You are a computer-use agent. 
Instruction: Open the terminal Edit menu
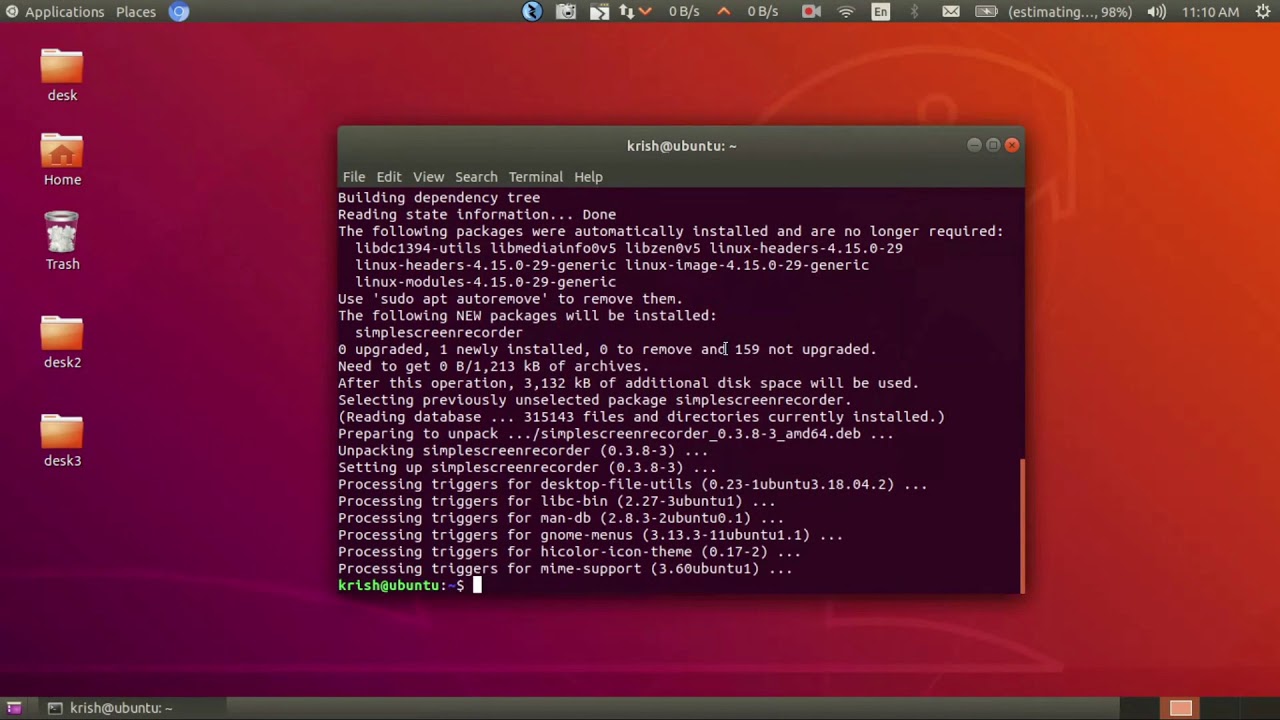pos(389,177)
